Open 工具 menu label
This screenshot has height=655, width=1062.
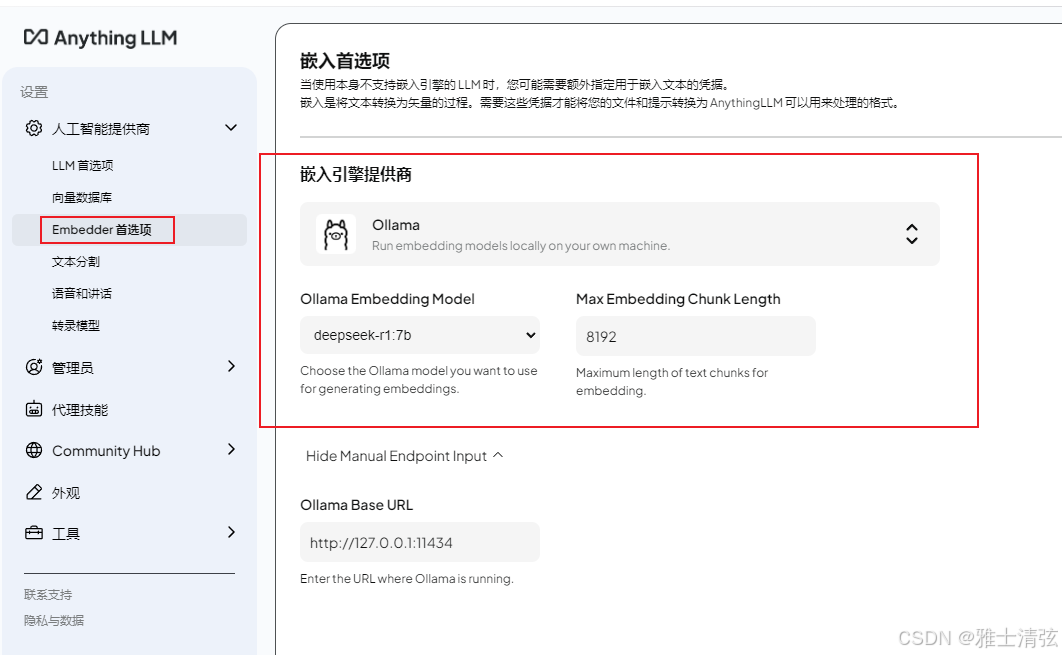[x=66, y=534]
